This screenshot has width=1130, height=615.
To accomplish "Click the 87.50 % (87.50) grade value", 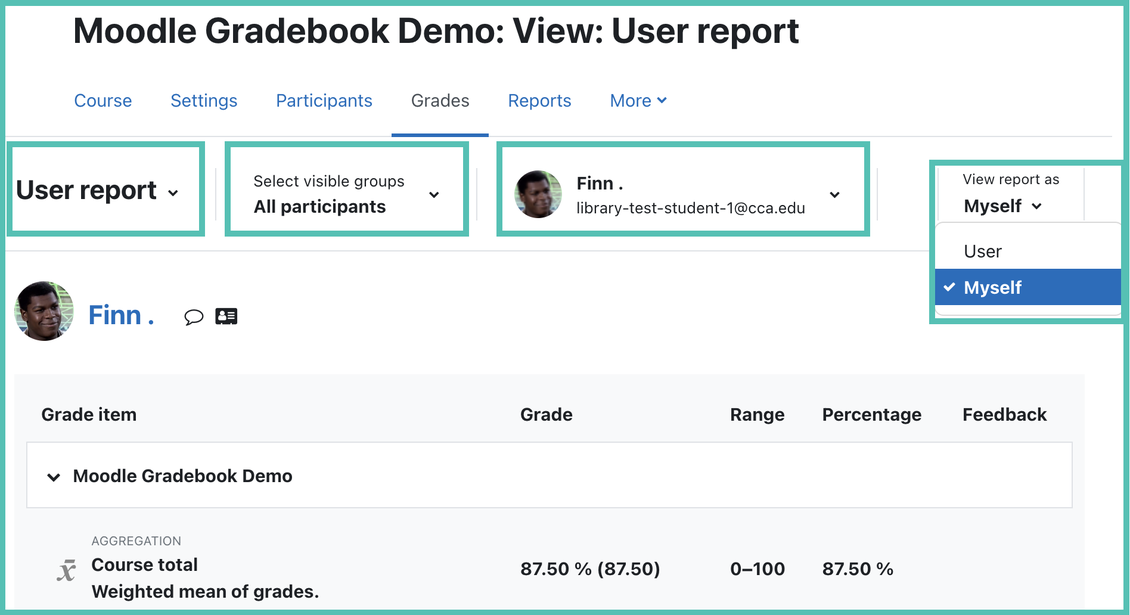I will [x=590, y=569].
